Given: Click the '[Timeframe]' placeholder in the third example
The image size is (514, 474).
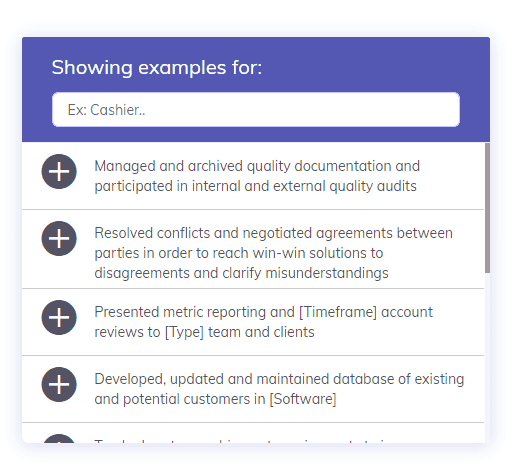Looking at the screenshot, I should click(x=338, y=312).
